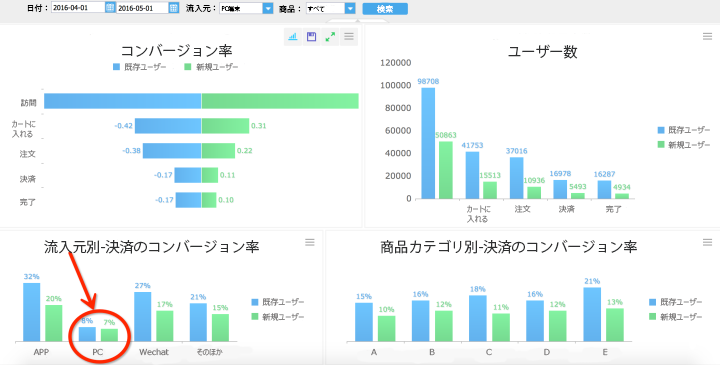Click the 商品 combo box showing すべて

pyautogui.click(x=331, y=8)
